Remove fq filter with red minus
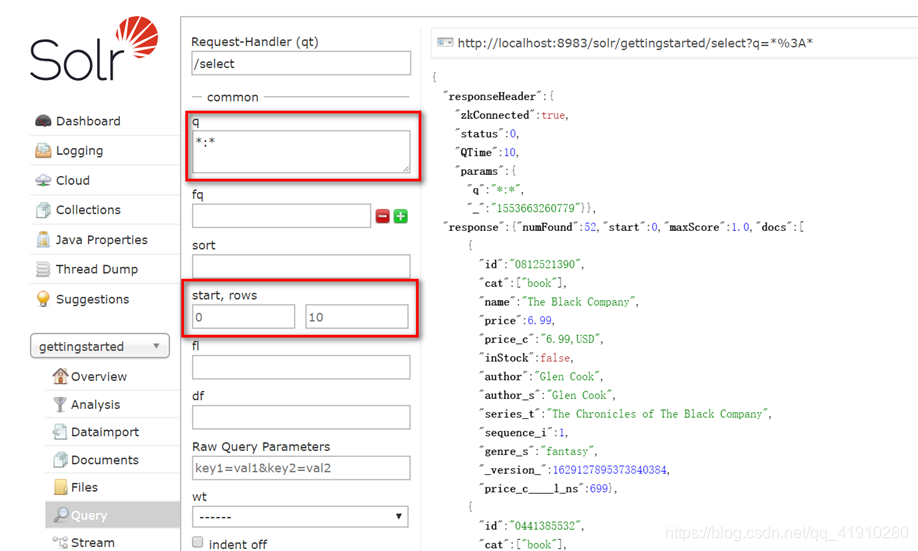This screenshot has width=918, height=551. tap(383, 217)
